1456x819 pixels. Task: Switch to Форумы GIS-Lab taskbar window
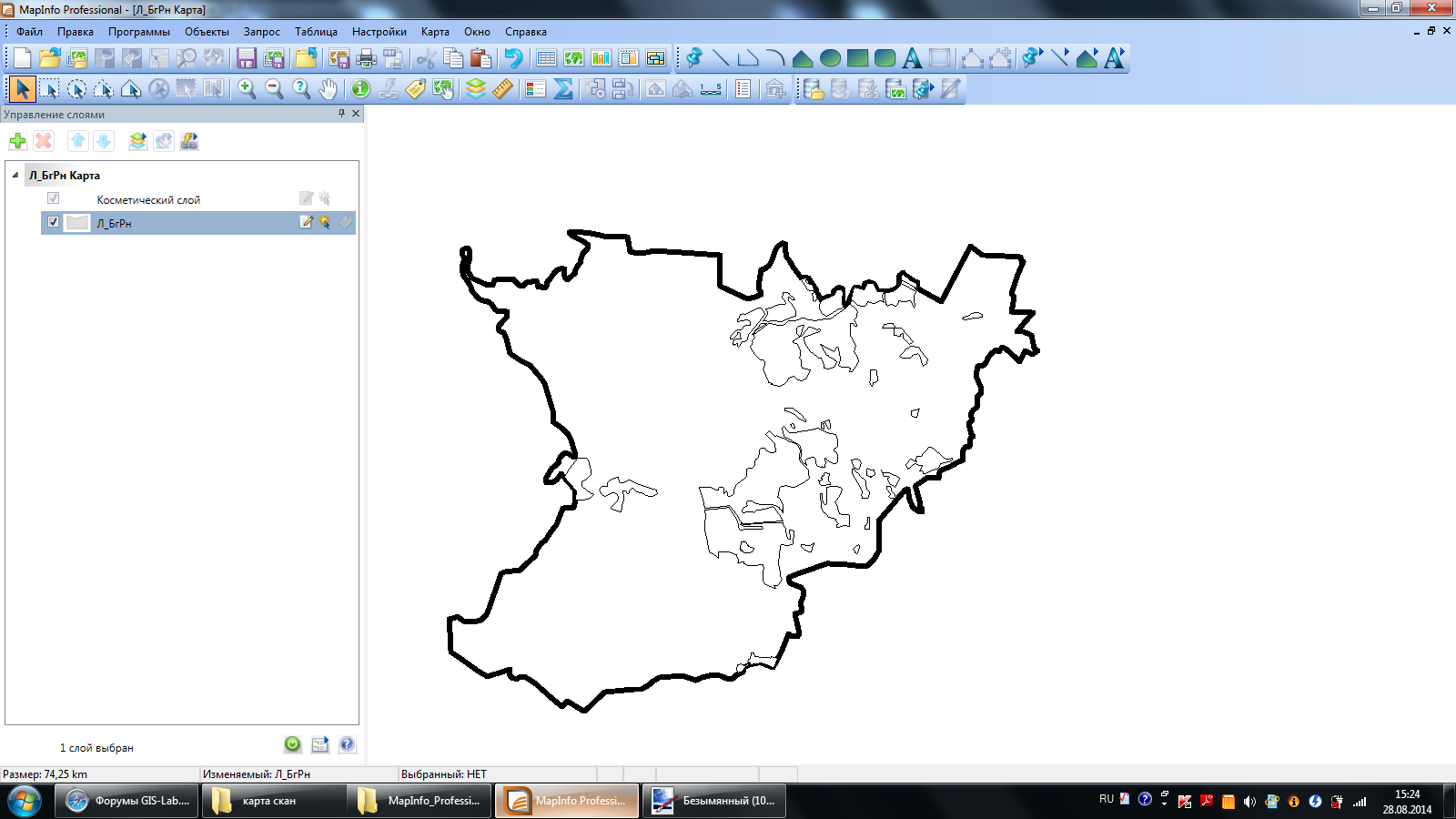126,801
